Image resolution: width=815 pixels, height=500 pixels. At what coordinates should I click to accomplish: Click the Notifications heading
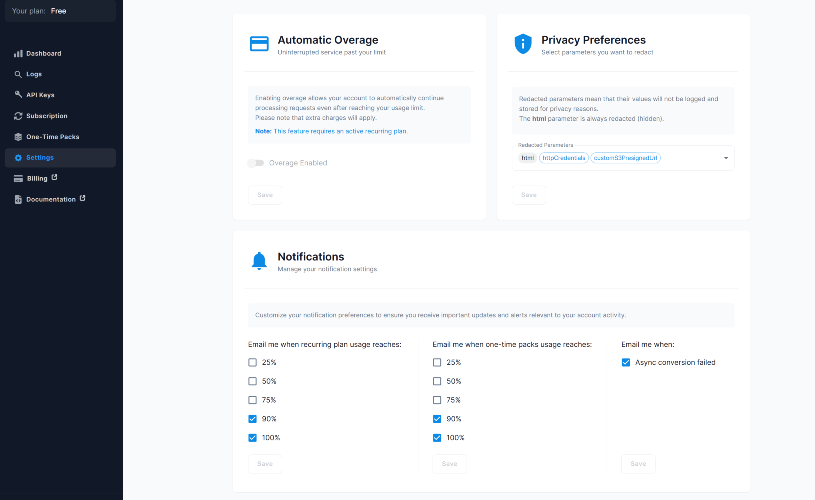coord(311,257)
